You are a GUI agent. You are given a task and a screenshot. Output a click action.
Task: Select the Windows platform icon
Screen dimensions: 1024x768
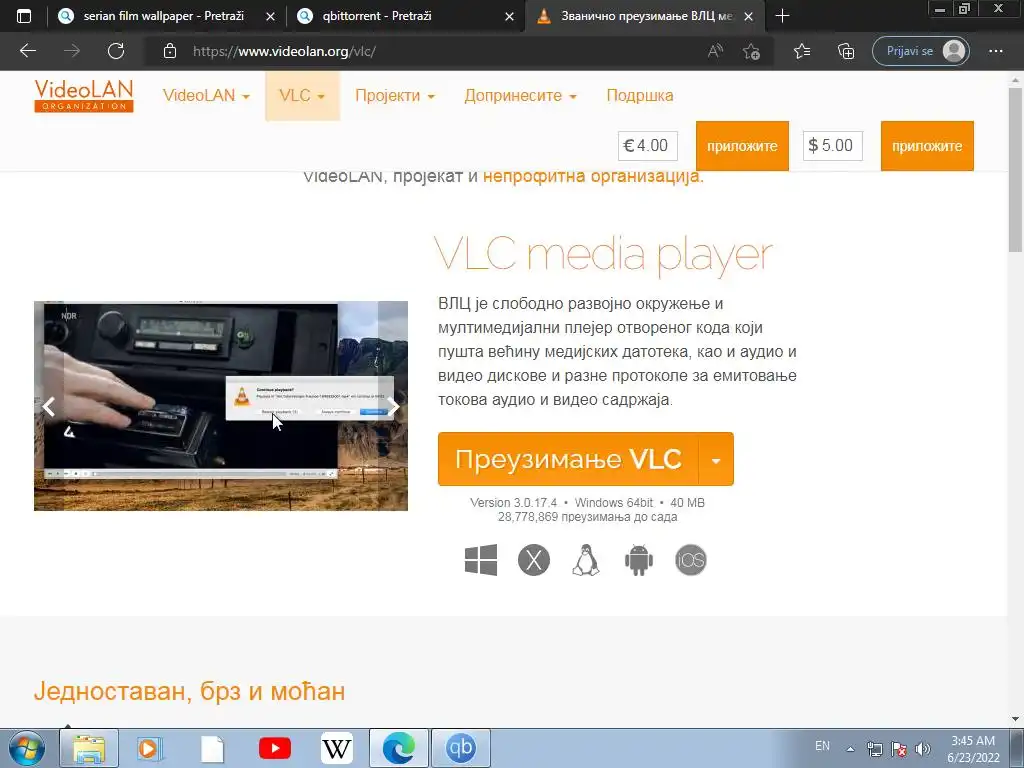click(x=481, y=560)
